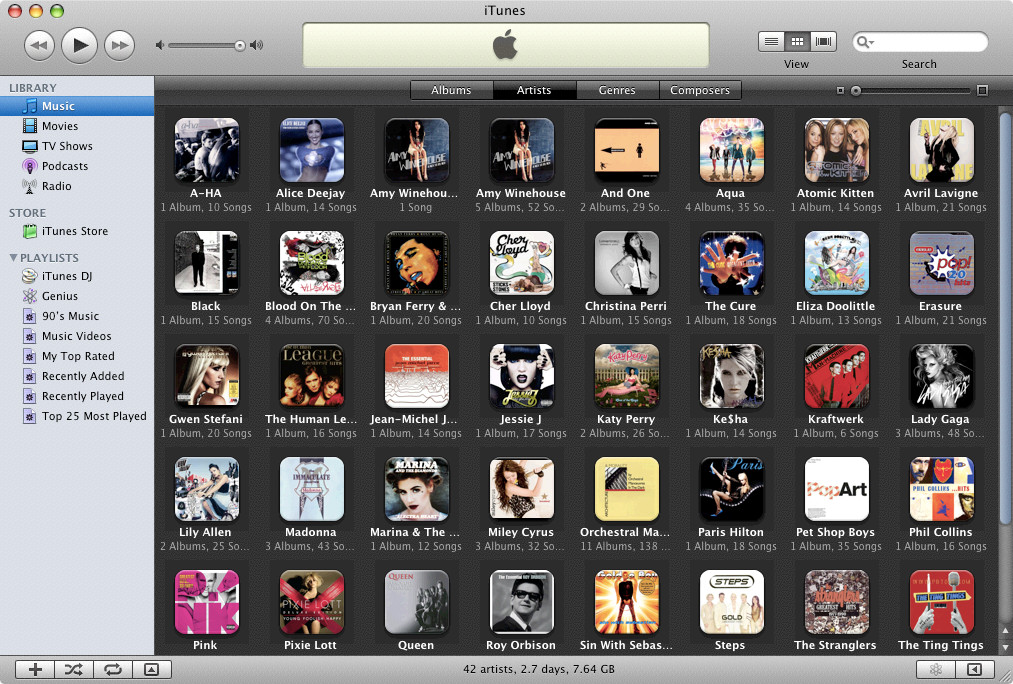1013x684 pixels.
Task: Focus the Search field
Action: (x=920, y=43)
